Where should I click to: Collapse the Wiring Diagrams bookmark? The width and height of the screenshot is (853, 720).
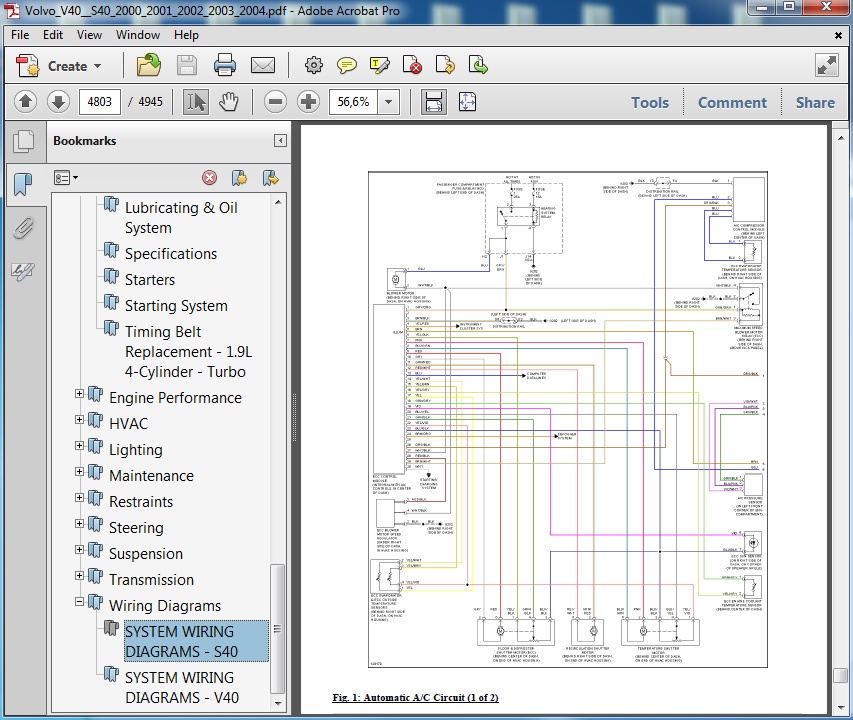coord(79,601)
